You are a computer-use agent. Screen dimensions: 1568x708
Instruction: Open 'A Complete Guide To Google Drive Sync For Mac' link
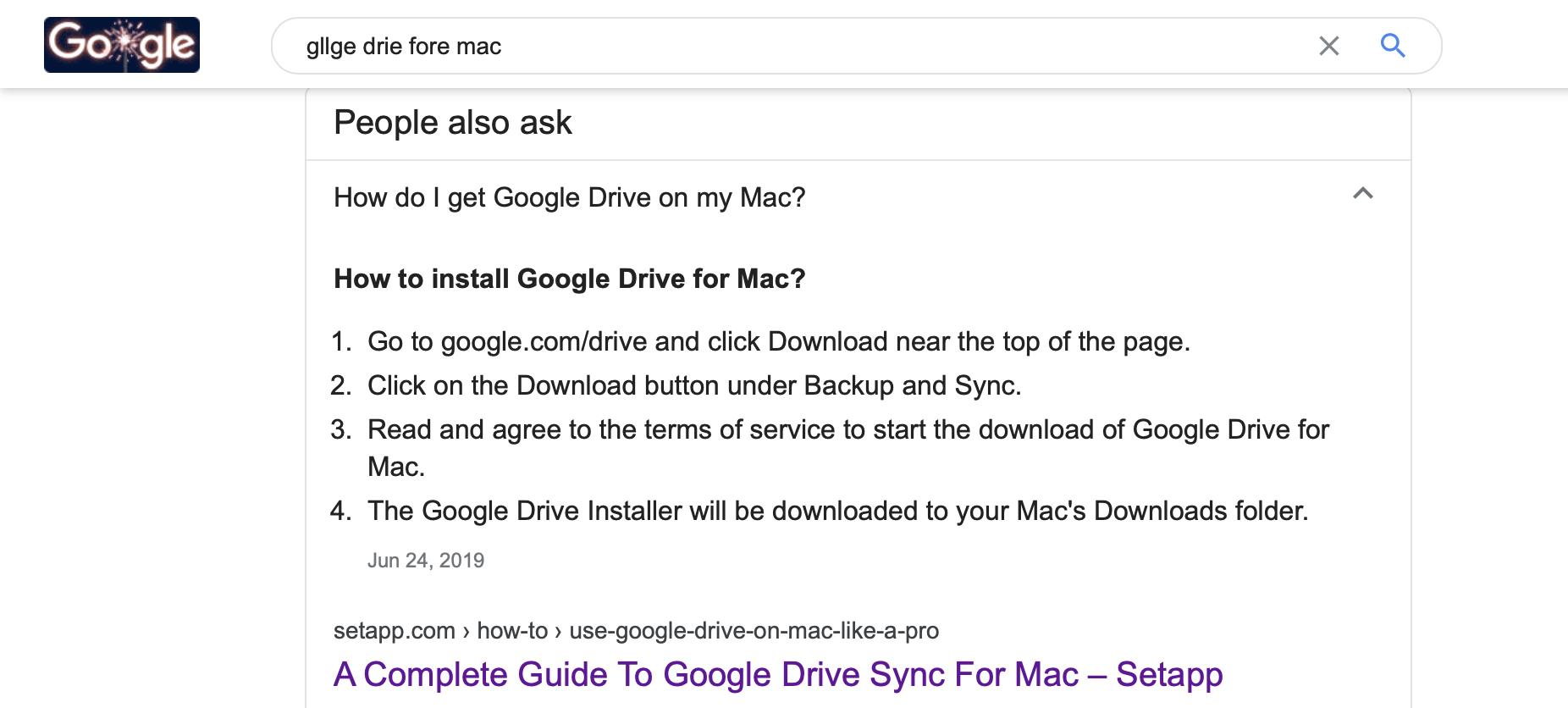pyautogui.click(x=777, y=674)
